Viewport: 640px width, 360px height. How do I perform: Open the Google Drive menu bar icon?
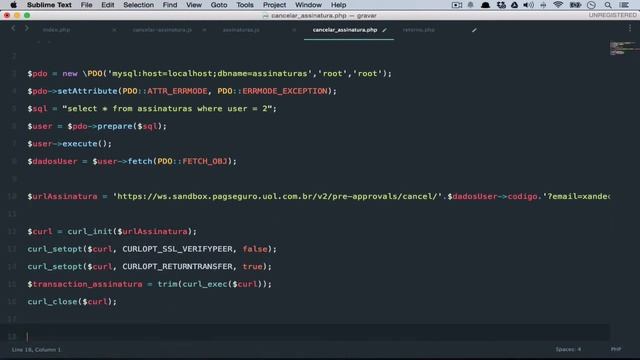point(515,5)
